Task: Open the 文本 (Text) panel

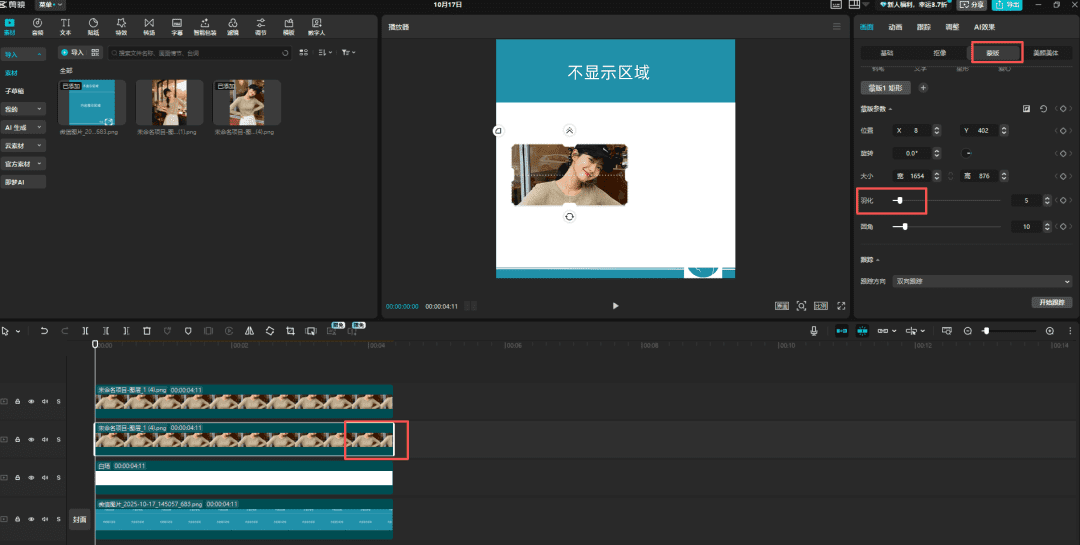Action: pyautogui.click(x=65, y=25)
